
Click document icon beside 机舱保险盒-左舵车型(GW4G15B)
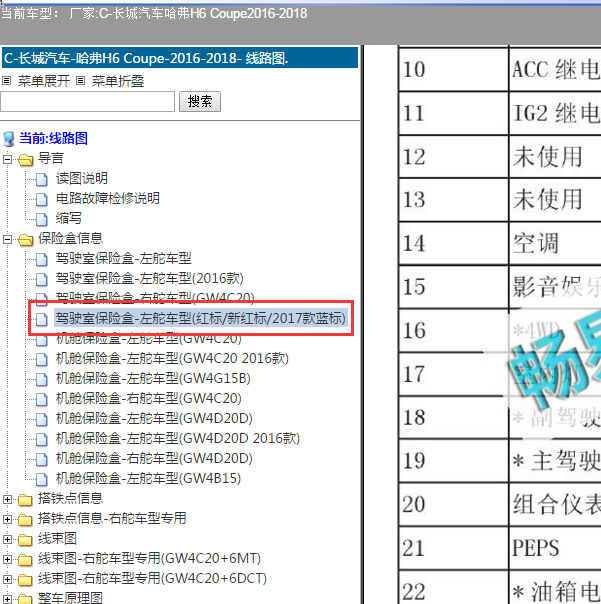point(42,380)
